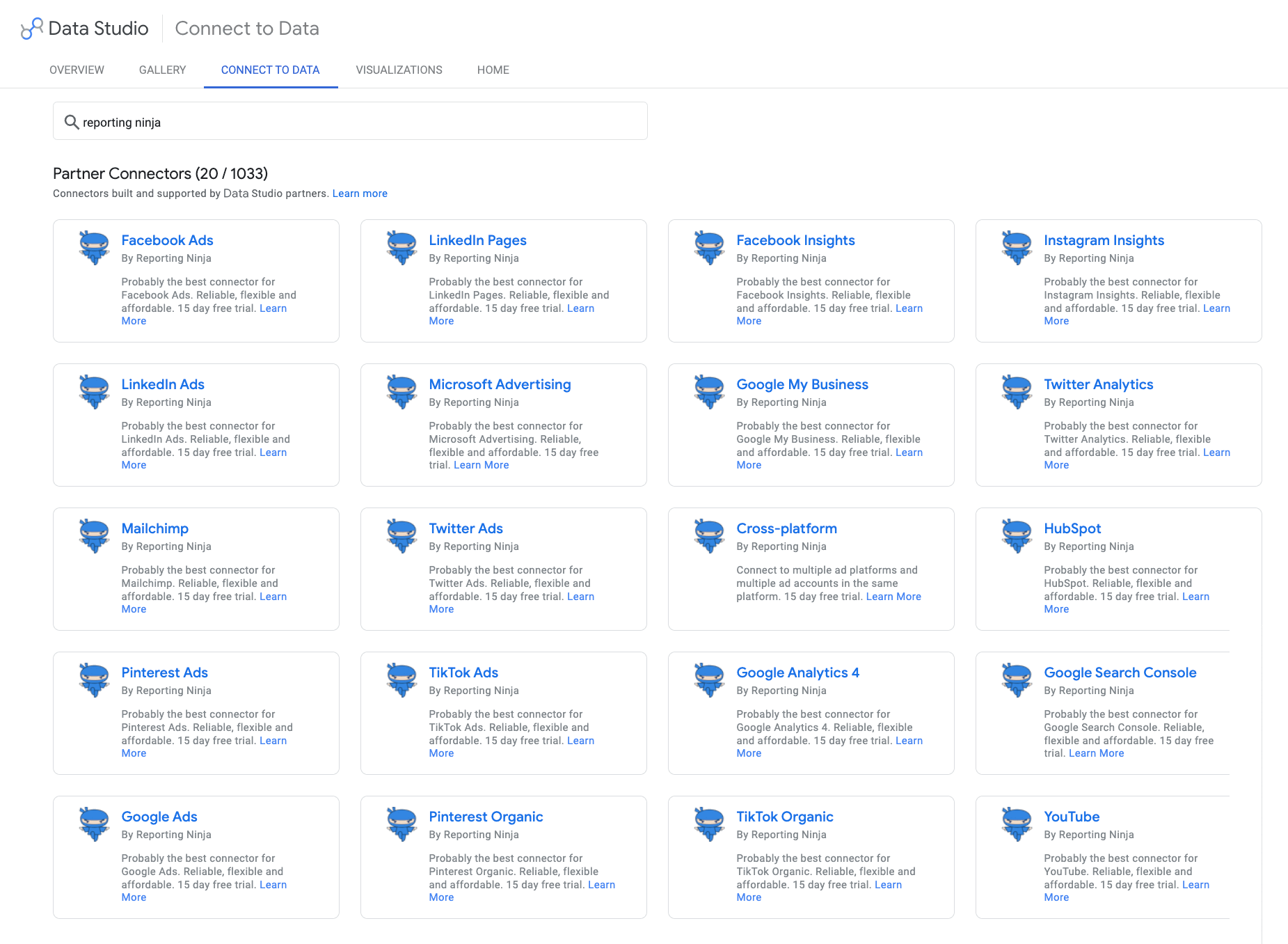Click the ninja icon on Twitter Ads card
The width and height of the screenshot is (1288, 944).
(401, 535)
